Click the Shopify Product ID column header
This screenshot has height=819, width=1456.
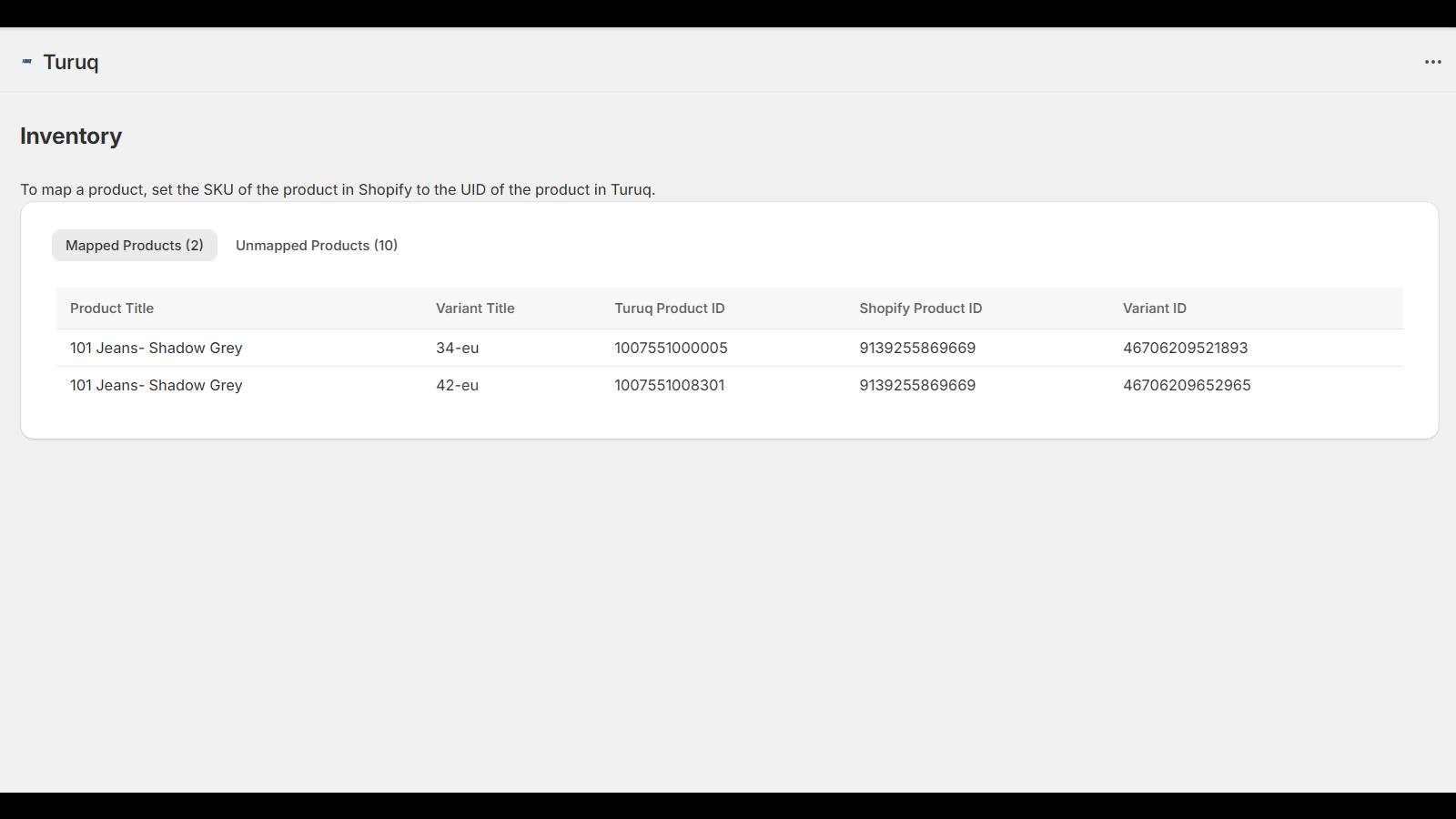tap(921, 308)
